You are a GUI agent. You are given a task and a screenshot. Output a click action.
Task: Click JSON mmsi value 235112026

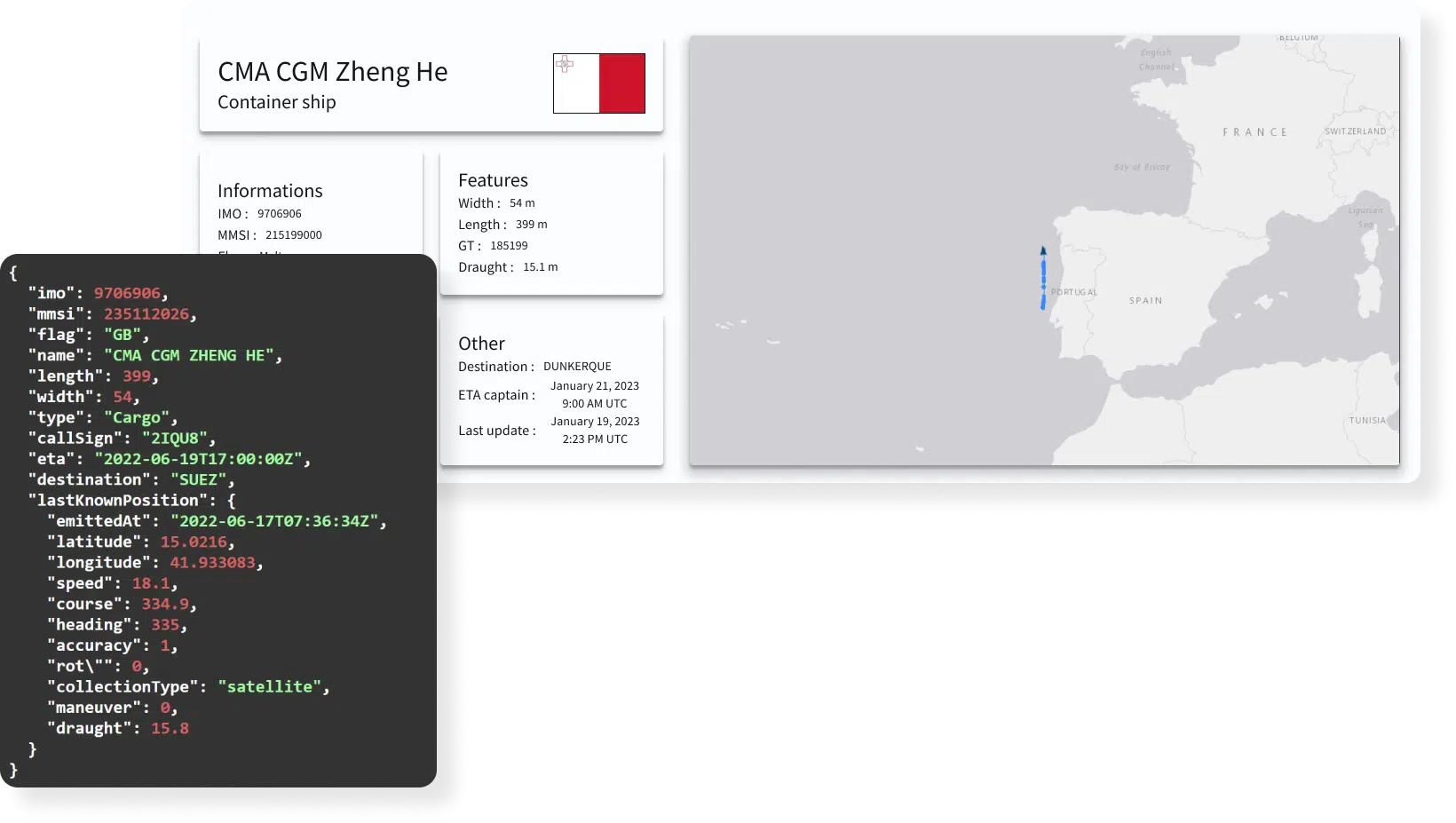click(x=146, y=314)
